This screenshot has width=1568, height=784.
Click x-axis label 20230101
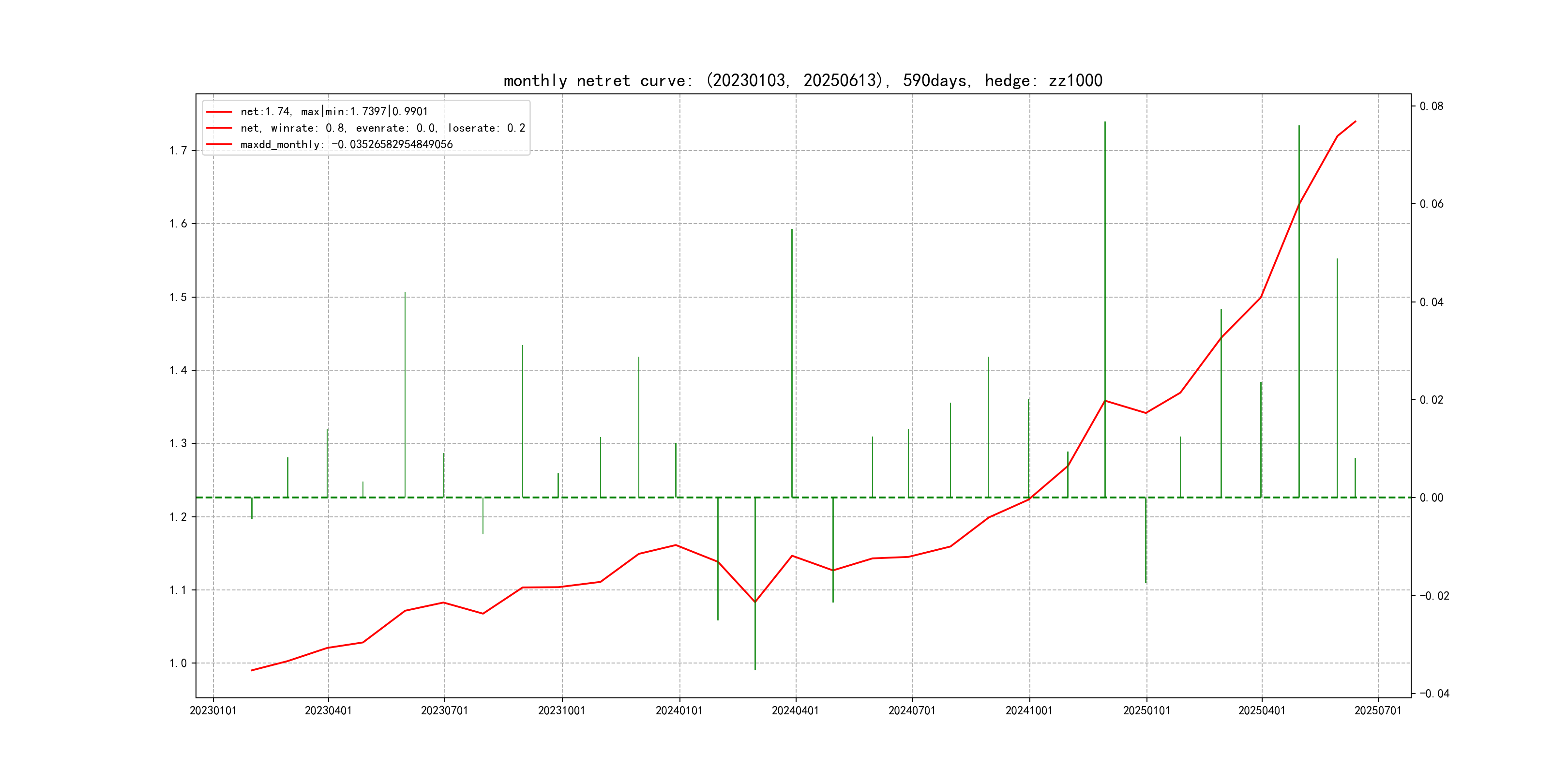(x=213, y=710)
